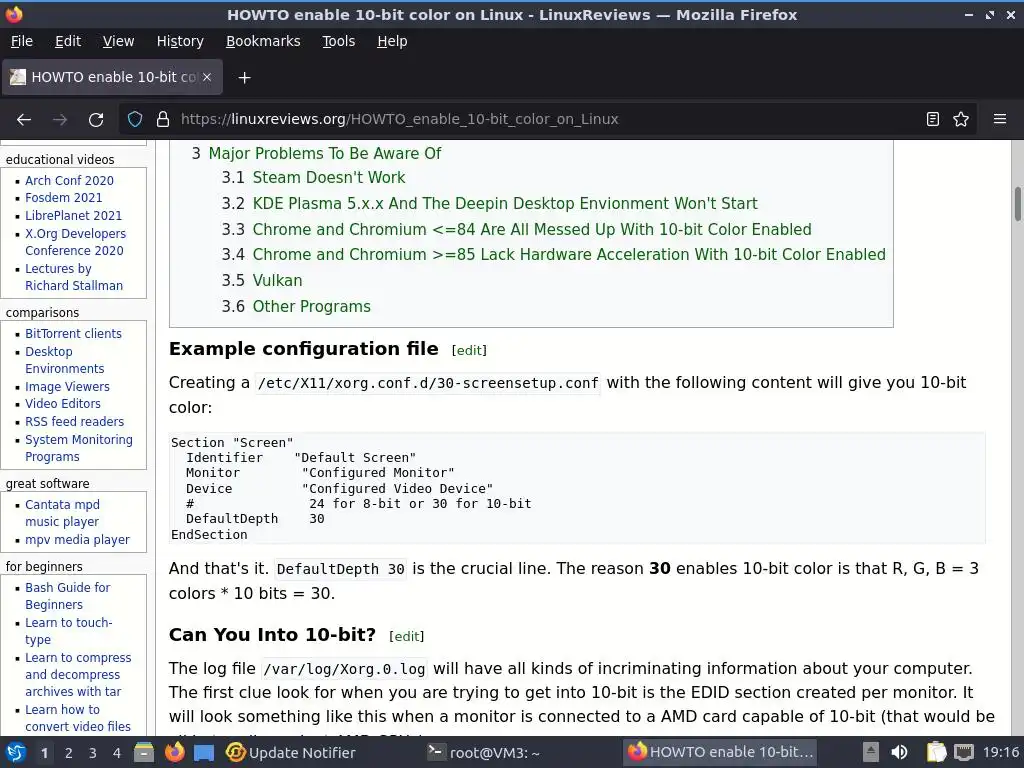The height and width of the screenshot is (768, 1024).
Task: Open Learn to compress and decompress archives link
Action: [78, 675]
